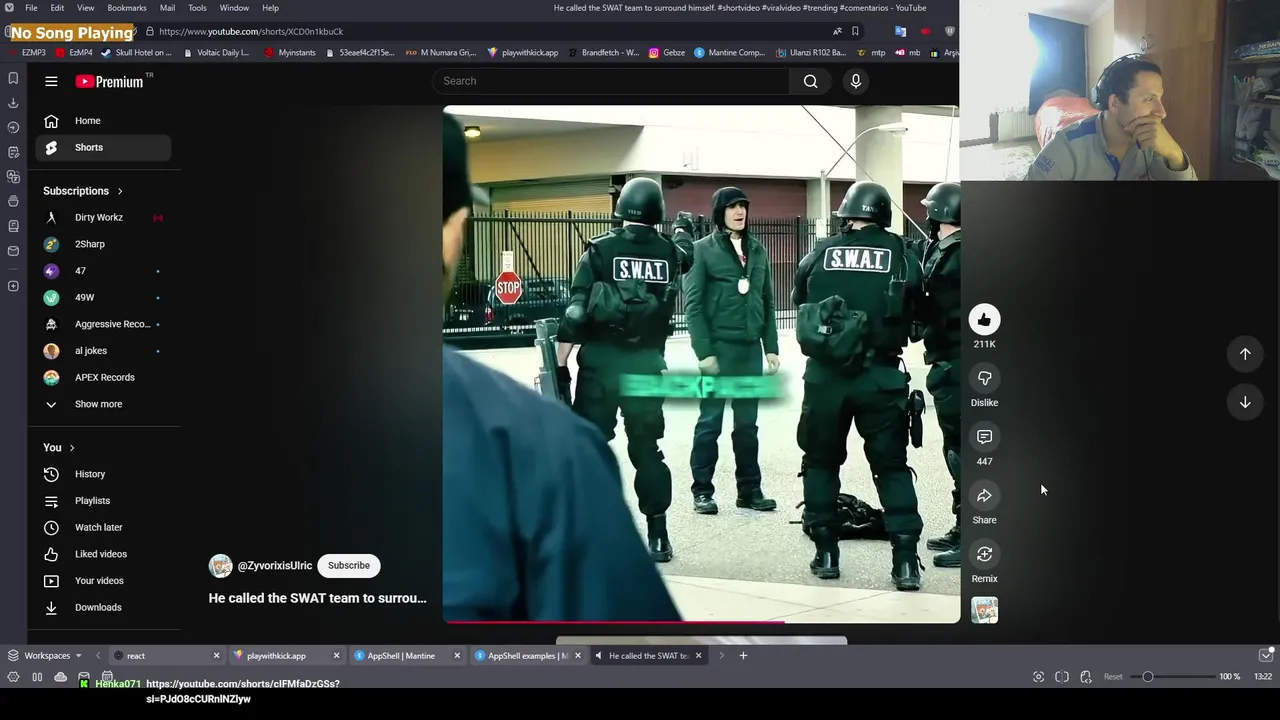Open Liked videos in the sidebar
This screenshot has width=1280, height=720.
click(104, 554)
